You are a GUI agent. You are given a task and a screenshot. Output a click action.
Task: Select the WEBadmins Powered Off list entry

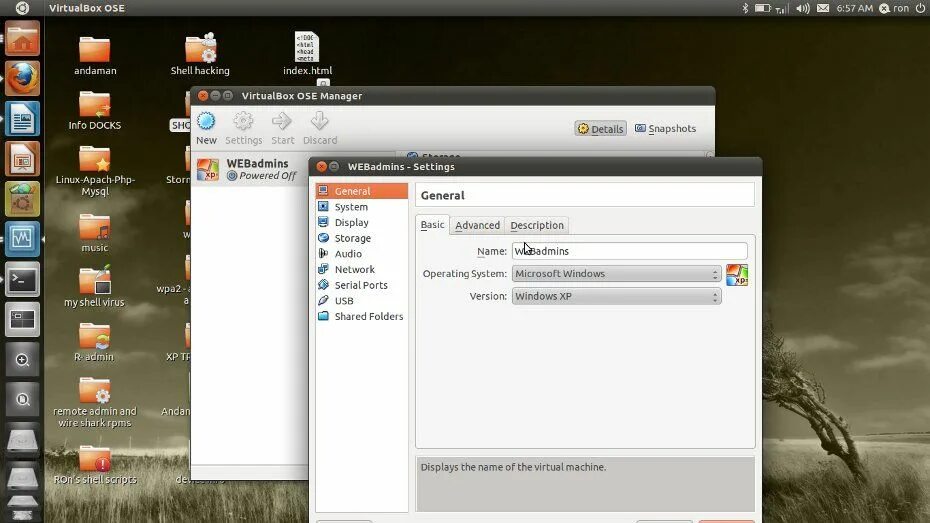coord(250,170)
